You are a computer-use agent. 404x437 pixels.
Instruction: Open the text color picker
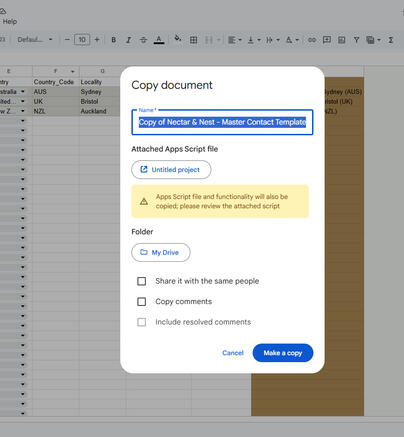pos(159,40)
